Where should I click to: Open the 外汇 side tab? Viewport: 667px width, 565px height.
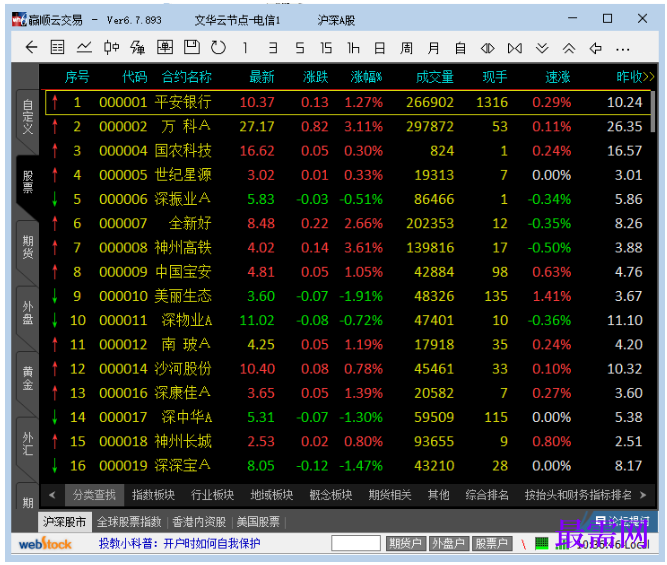click(x=28, y=444)
